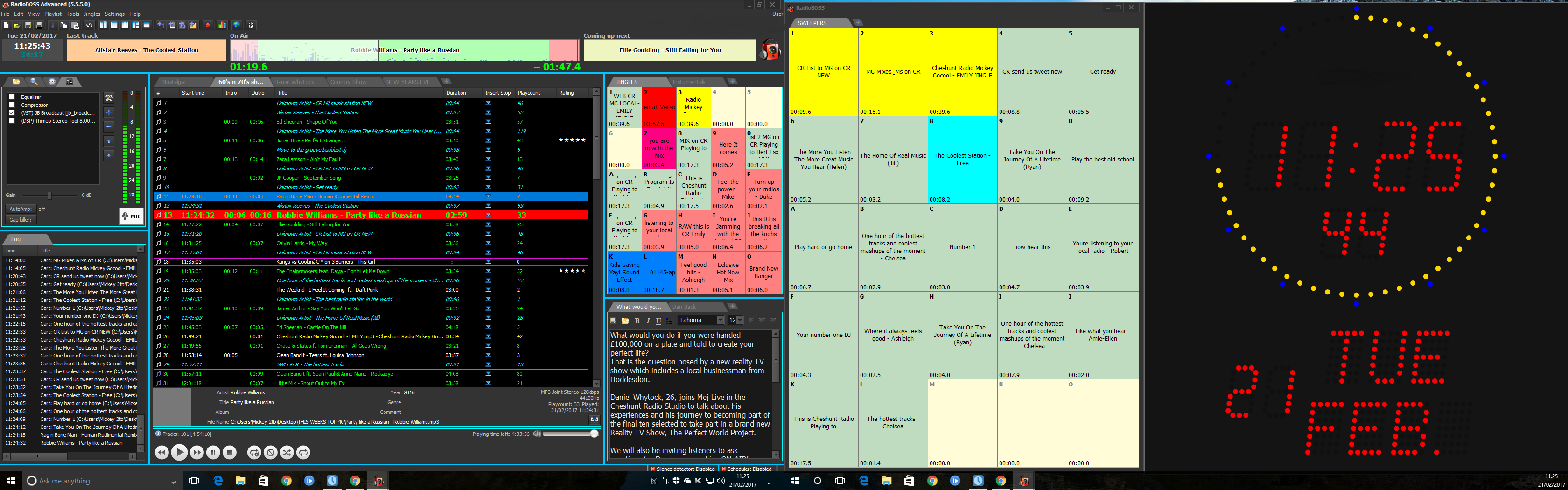Click the plus icon to add DSP plugin
1568x490 pixels.
click(x=109, y=112)
